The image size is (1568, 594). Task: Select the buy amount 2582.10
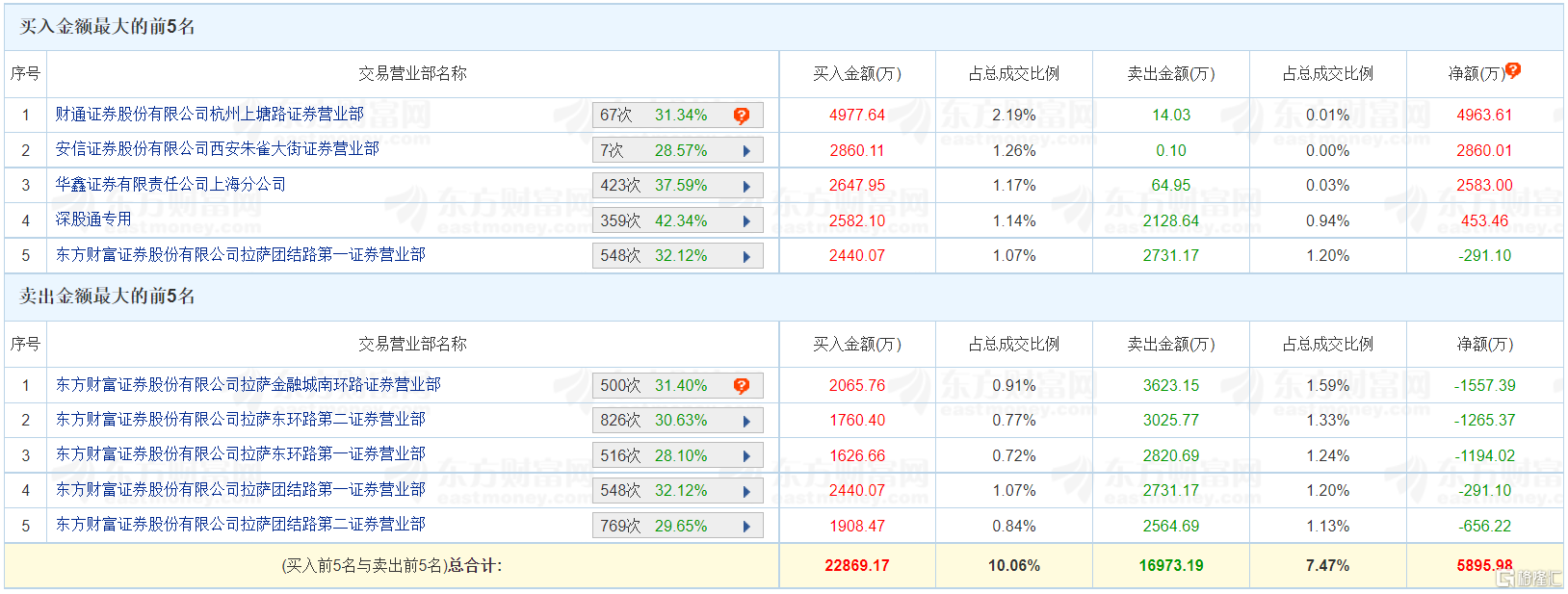click(x=857, y=220)
